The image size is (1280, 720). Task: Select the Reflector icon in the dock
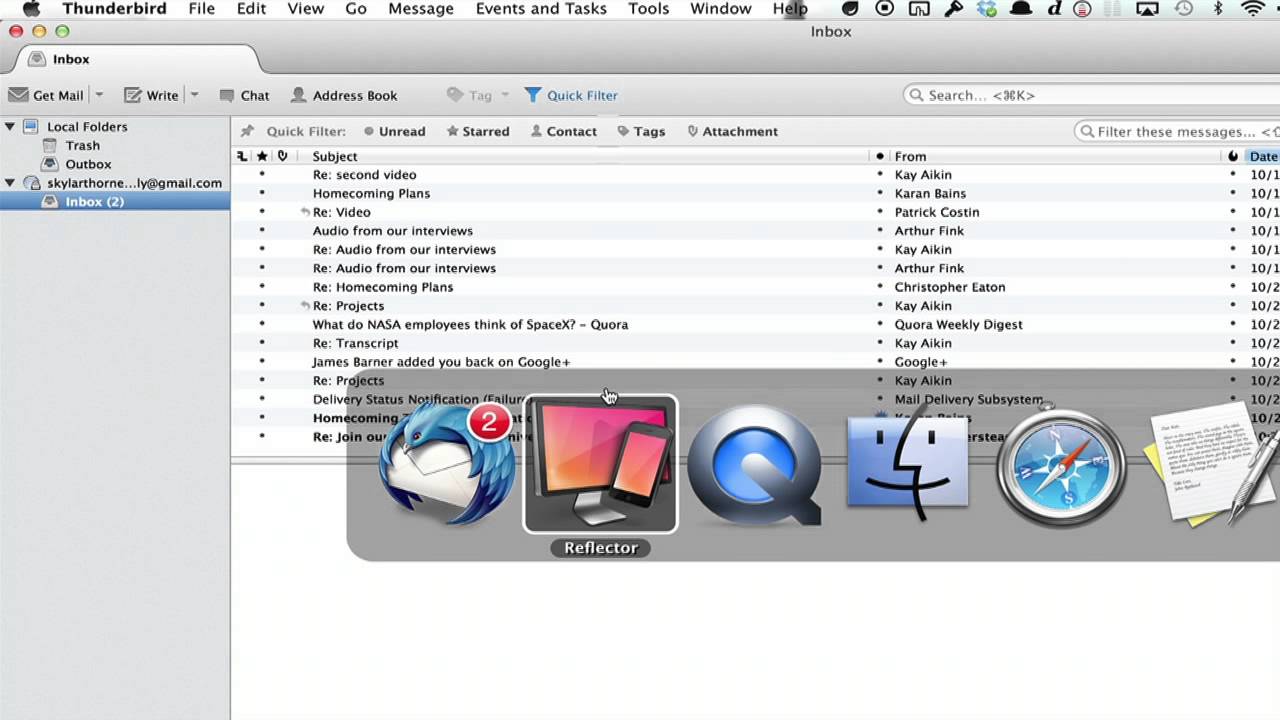pos(600,465)
